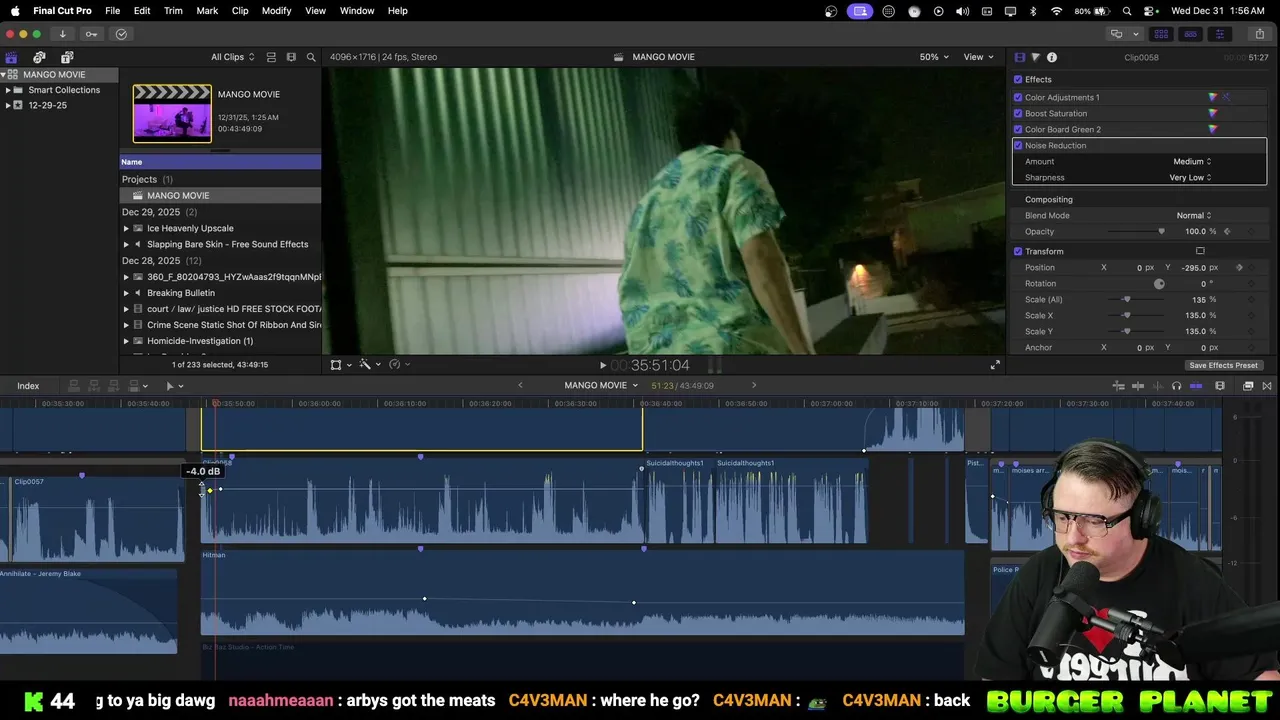Open the Titles and Generators sidebar
The height and width of the screenshot is (720, 1280).
coord(67,57)
